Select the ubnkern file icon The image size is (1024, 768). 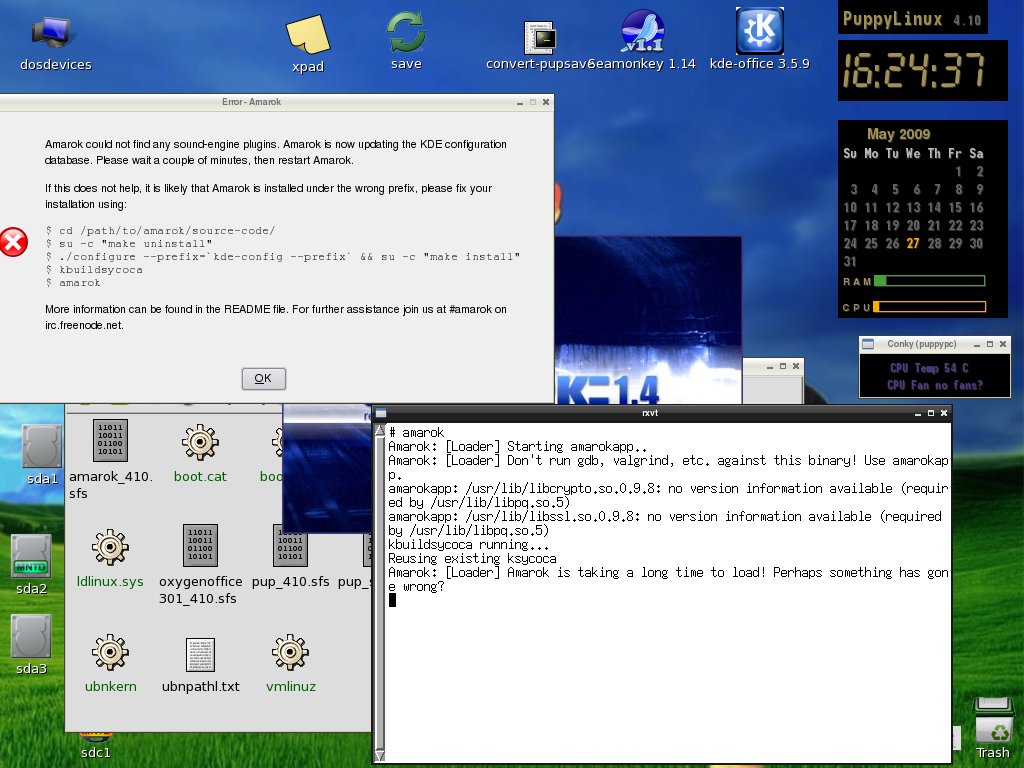click(110, 652)
